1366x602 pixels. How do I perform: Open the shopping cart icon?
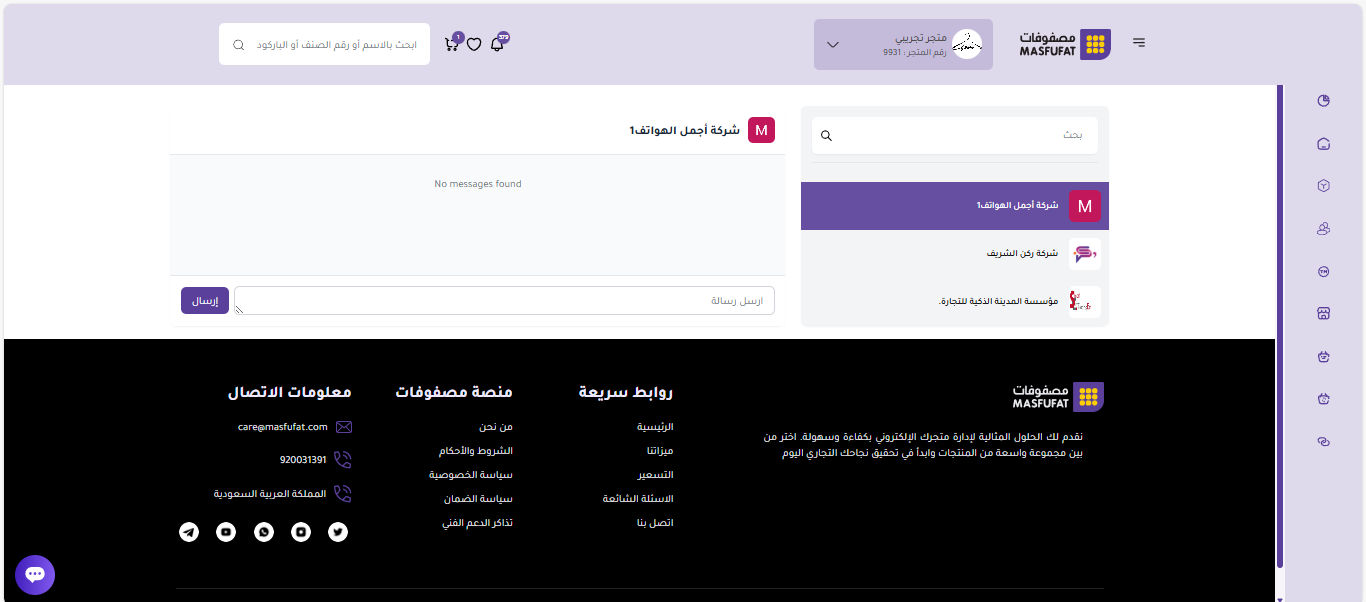[x=452, y=44]
